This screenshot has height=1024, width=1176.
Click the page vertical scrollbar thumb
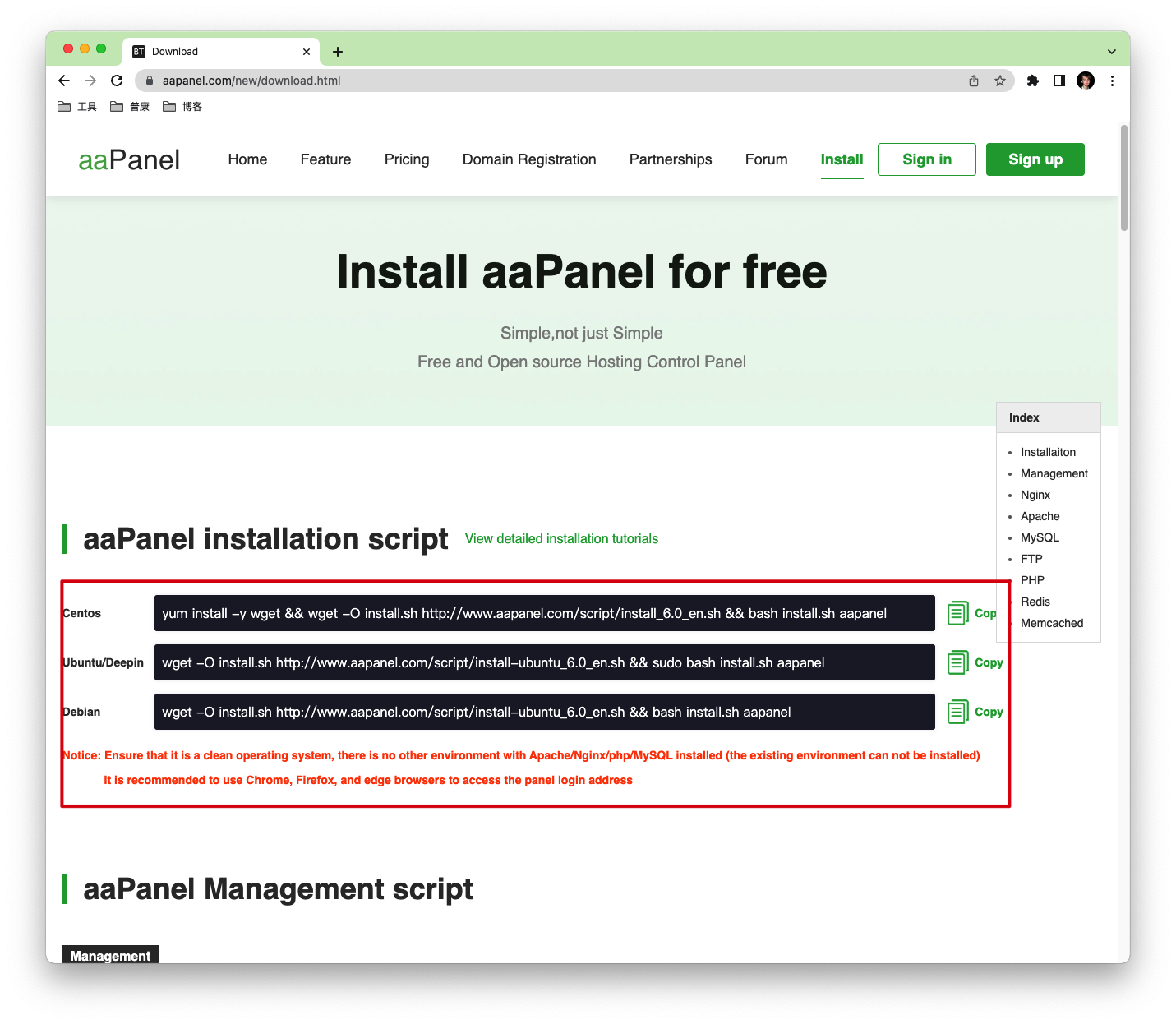pos(1123,178)
